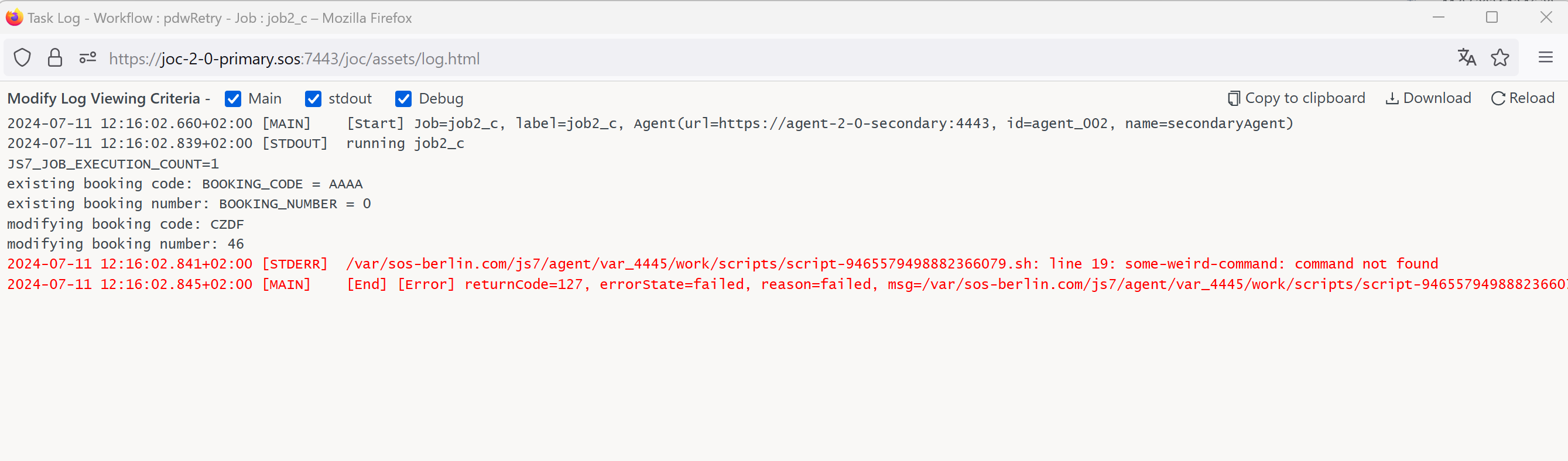Uncheck the Main log checkbox
Screen dimensions: 1568x461
click(233, 98)
